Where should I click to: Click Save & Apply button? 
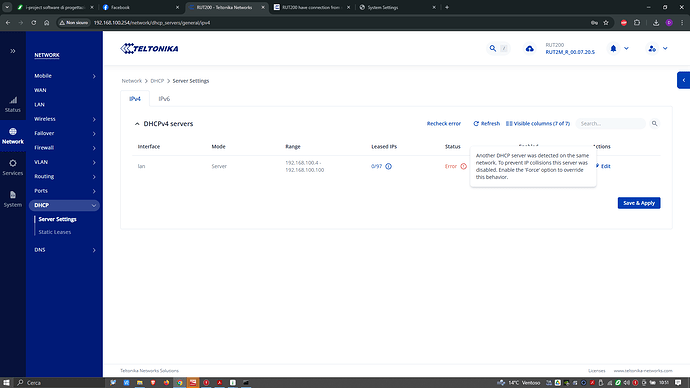[639, 203]
